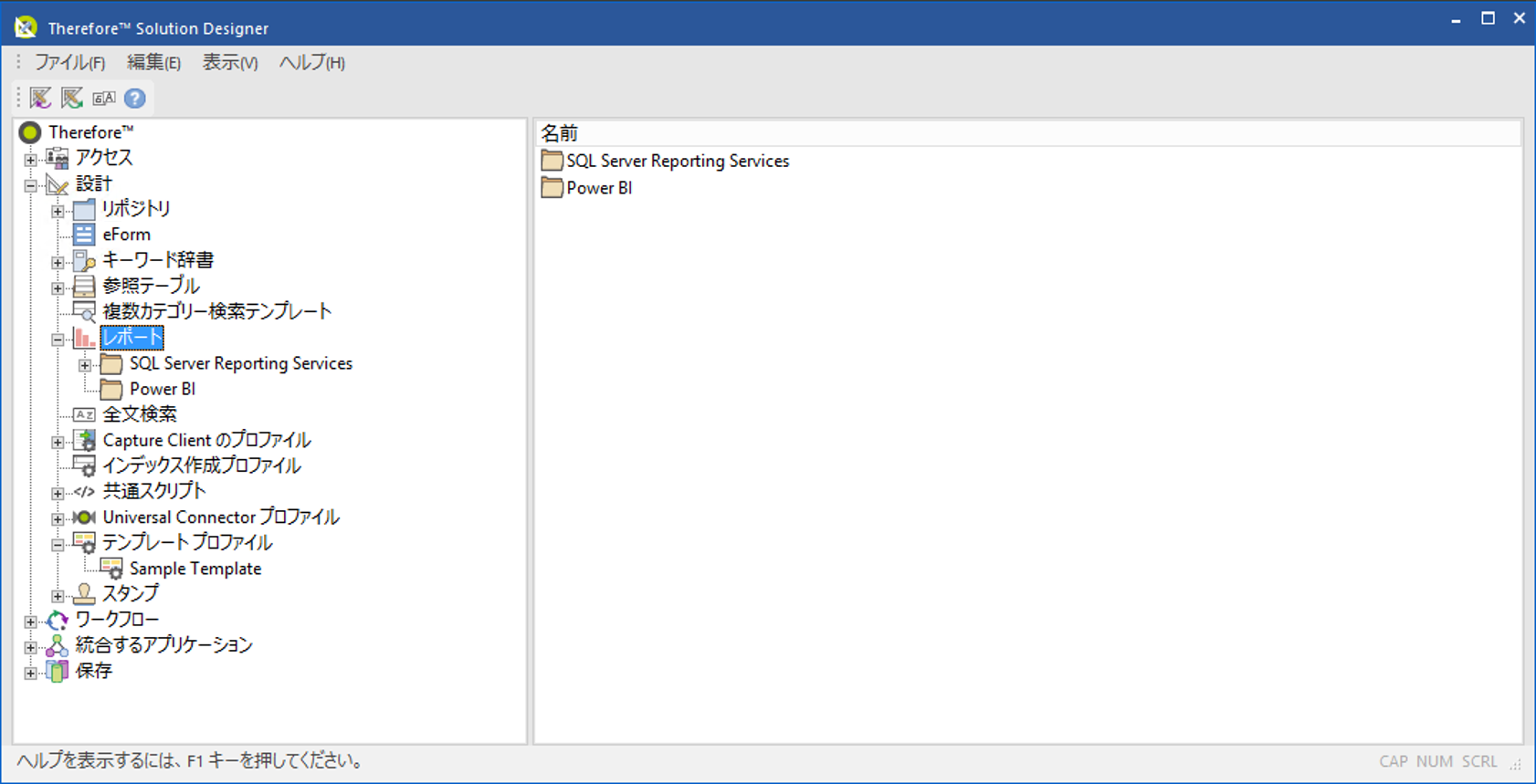Viewport: 1536px width, 784px height.
Task: Click the ワークフロー workflow icon
Action: point(57,620)
